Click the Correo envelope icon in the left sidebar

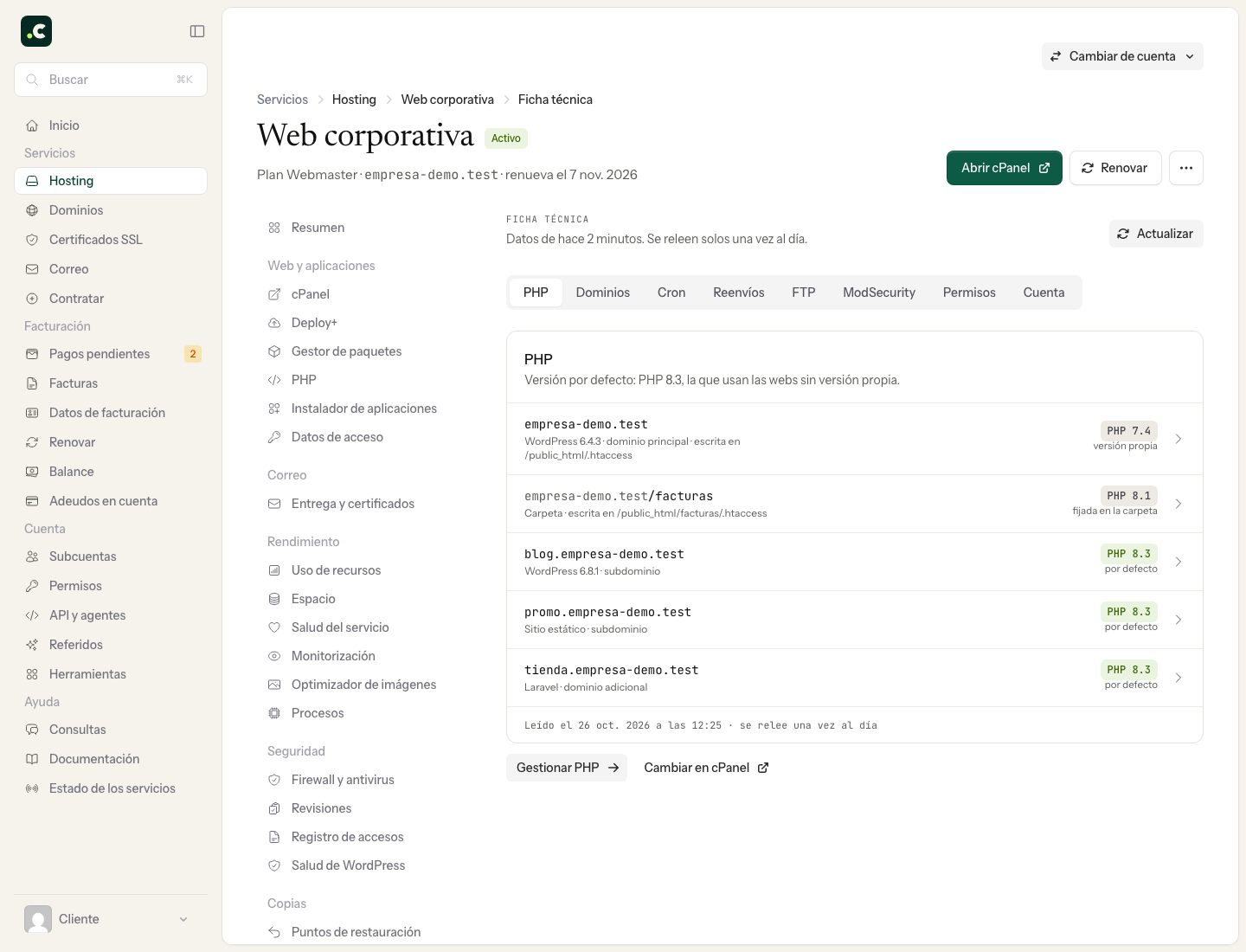(32, 269)
